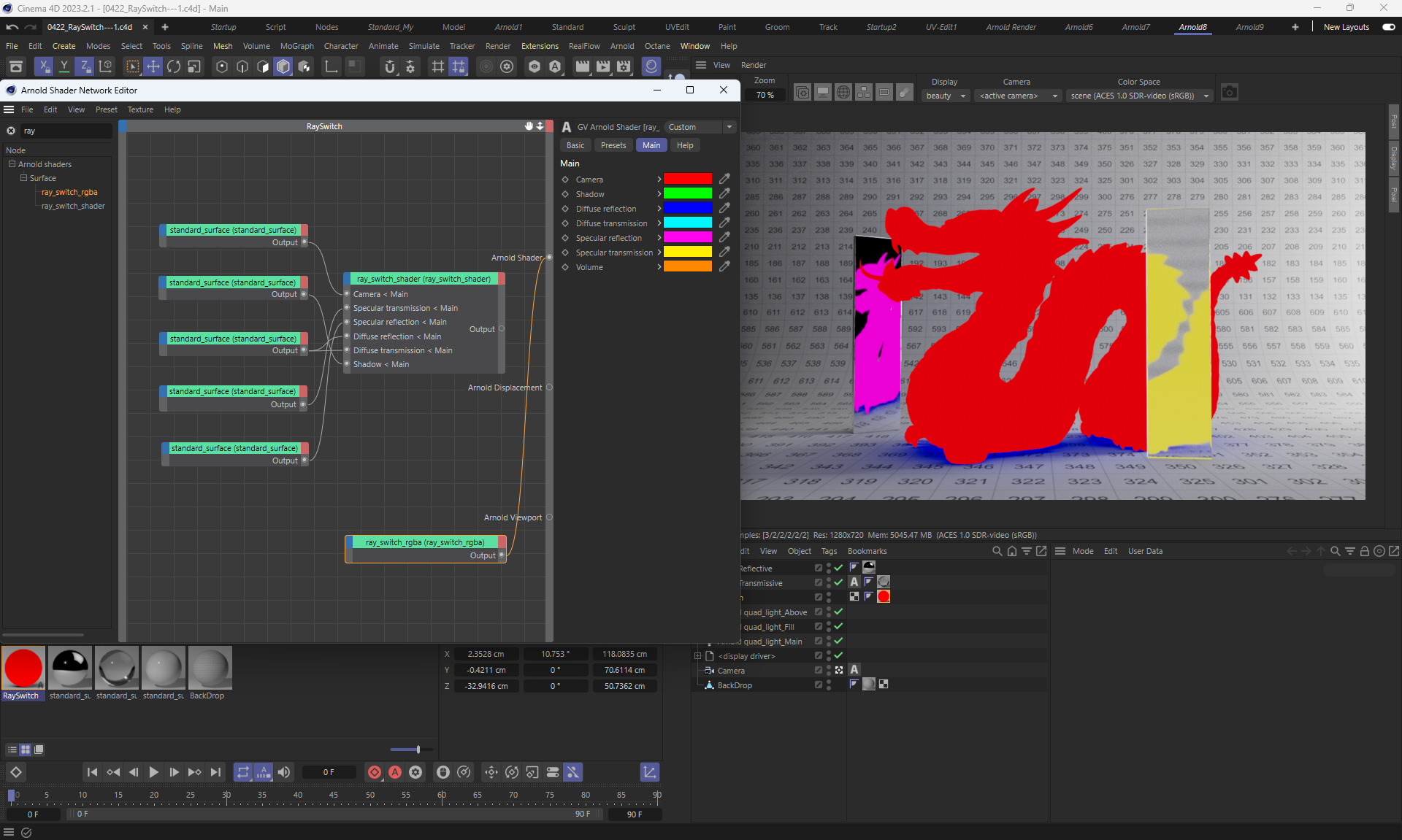Select the Rotate tool in toolbar

(174, 66)
